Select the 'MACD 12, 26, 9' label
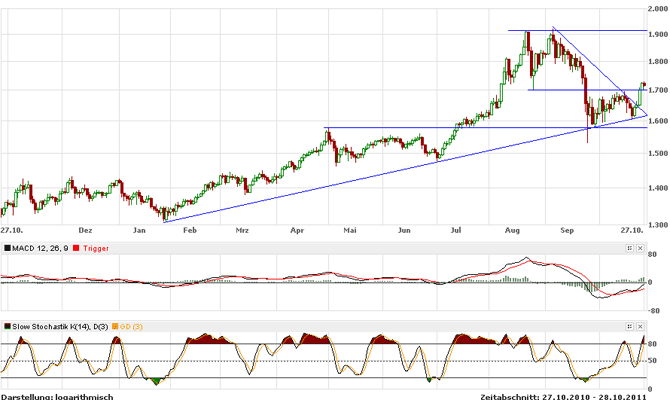Screen dimensions: 670x400 click(41, 247)
